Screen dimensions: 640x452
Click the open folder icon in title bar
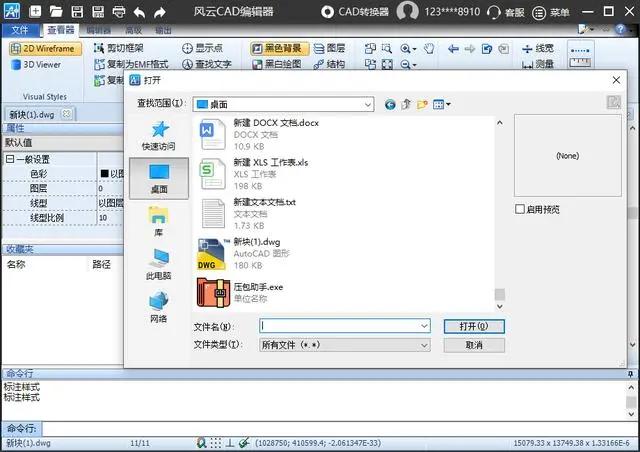point(56,11)
